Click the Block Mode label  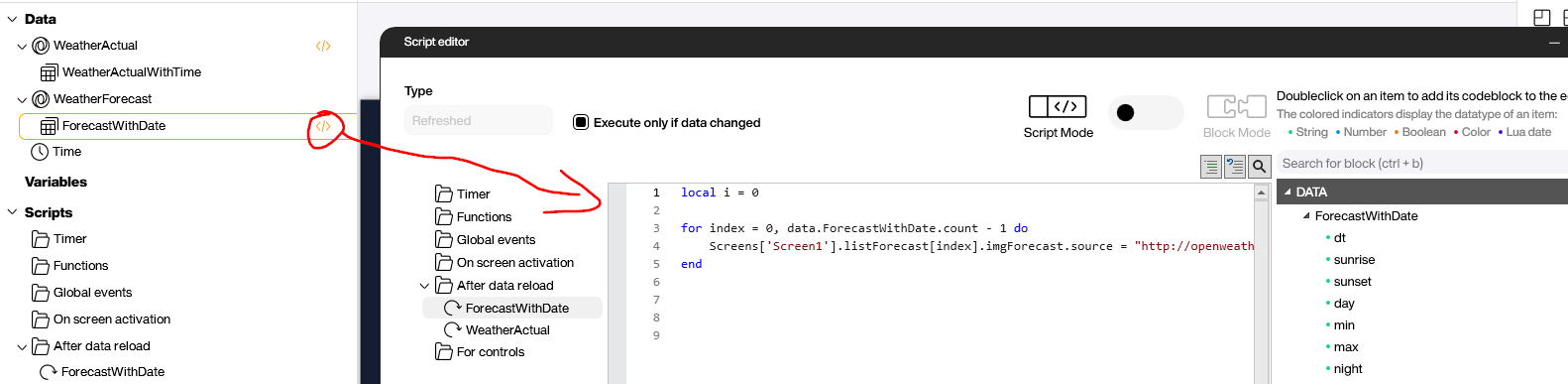click(x=1237, y=133)
